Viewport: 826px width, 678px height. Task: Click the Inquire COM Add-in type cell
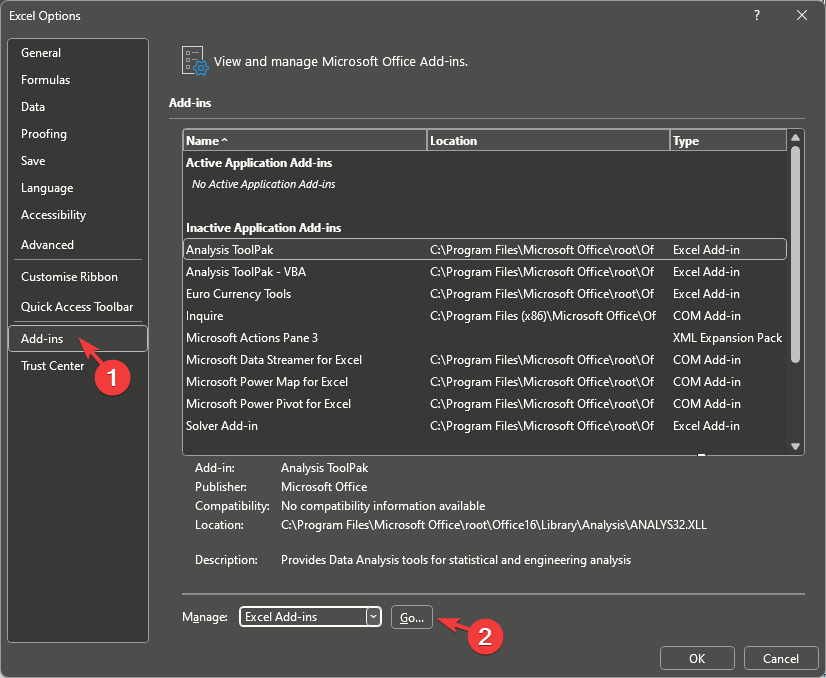point(707,316)
